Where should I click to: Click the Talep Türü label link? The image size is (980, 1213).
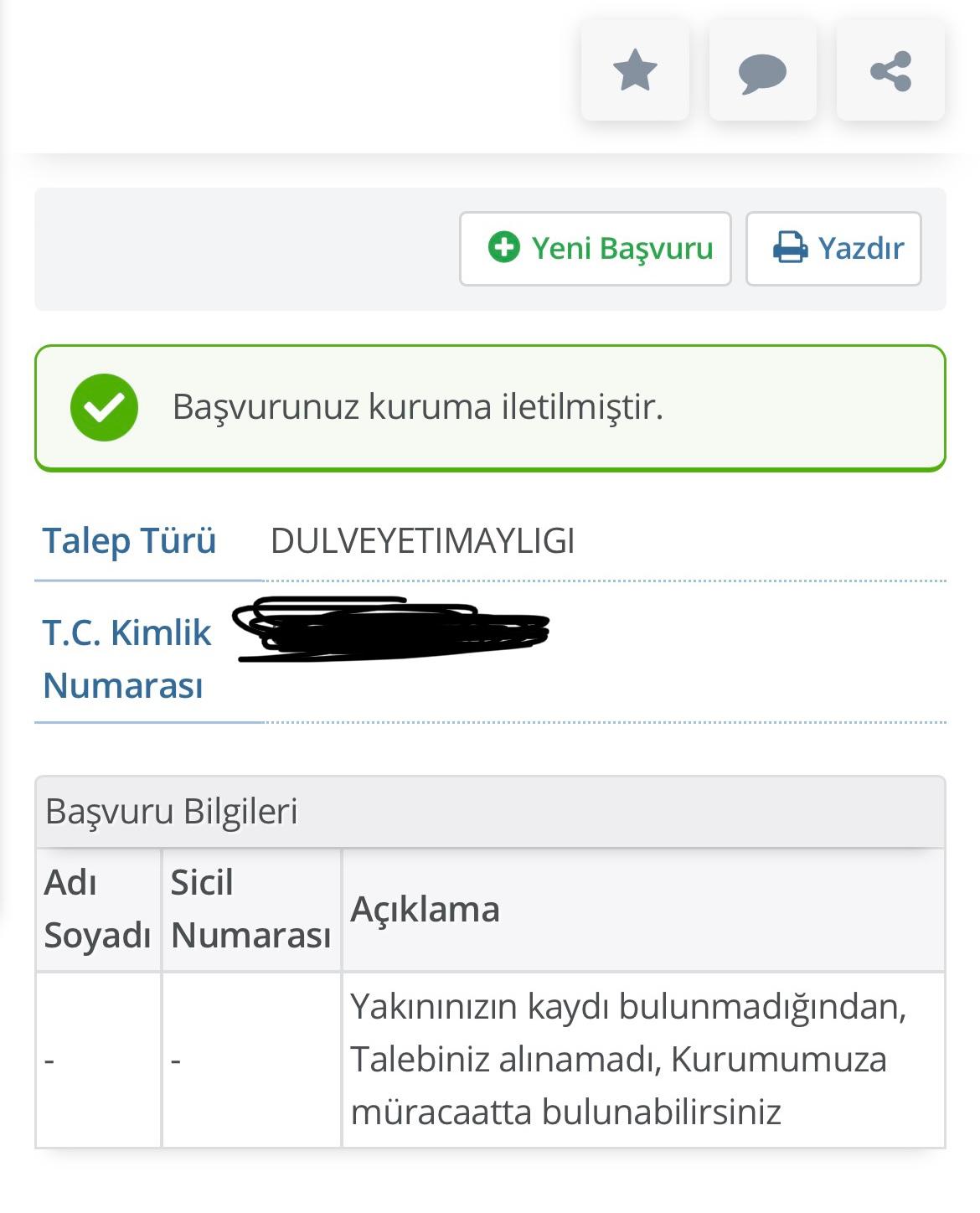(x=130, y=540)
